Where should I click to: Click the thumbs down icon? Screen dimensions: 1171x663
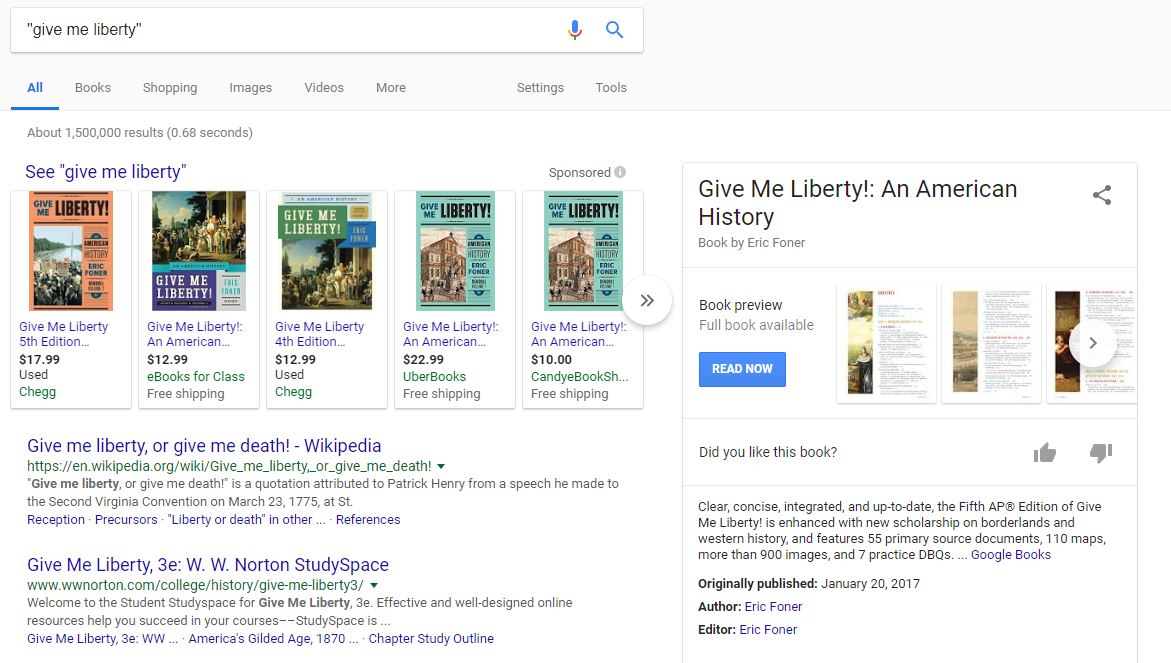pos(1100,453)
